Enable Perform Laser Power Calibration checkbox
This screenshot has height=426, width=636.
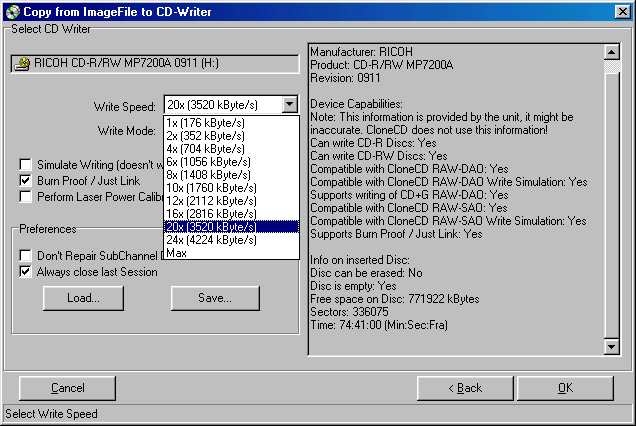point(25,197)
